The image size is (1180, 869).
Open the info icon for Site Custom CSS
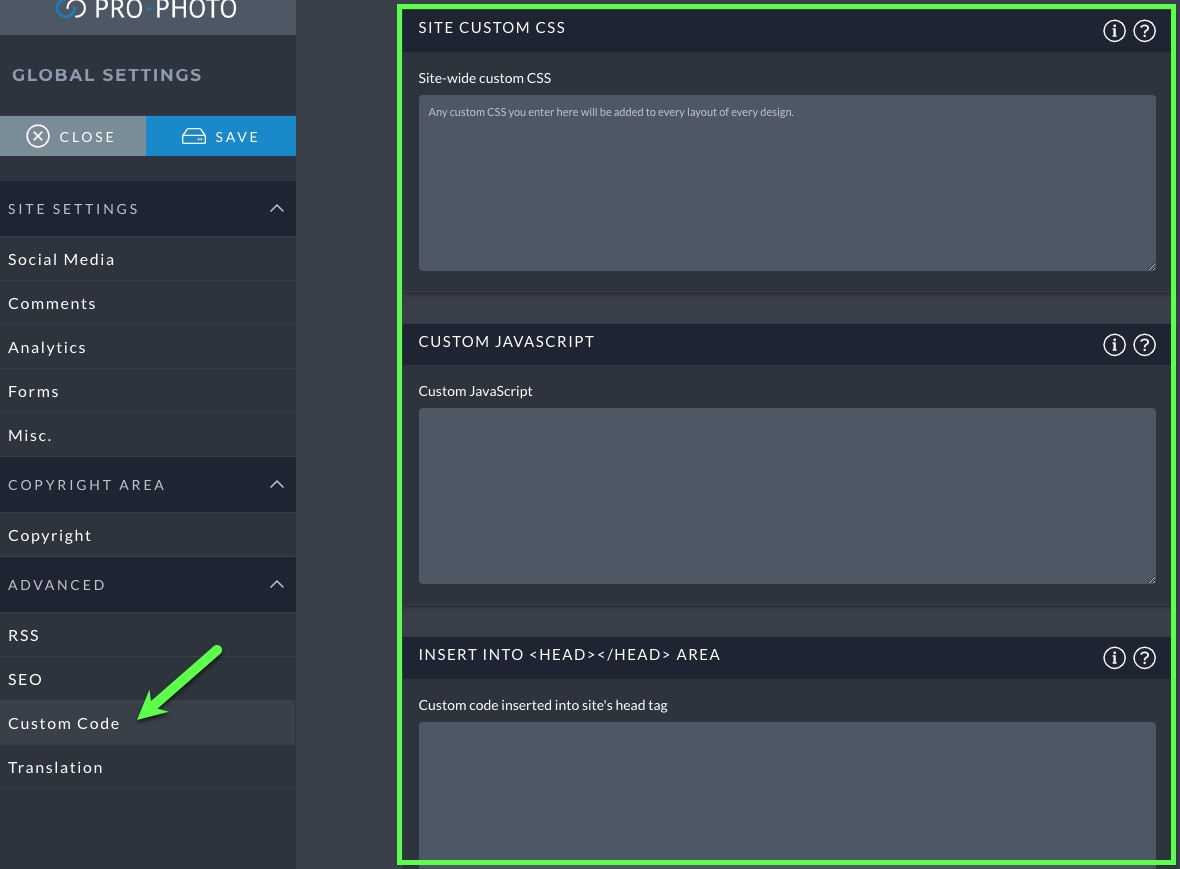[1114, 31]
